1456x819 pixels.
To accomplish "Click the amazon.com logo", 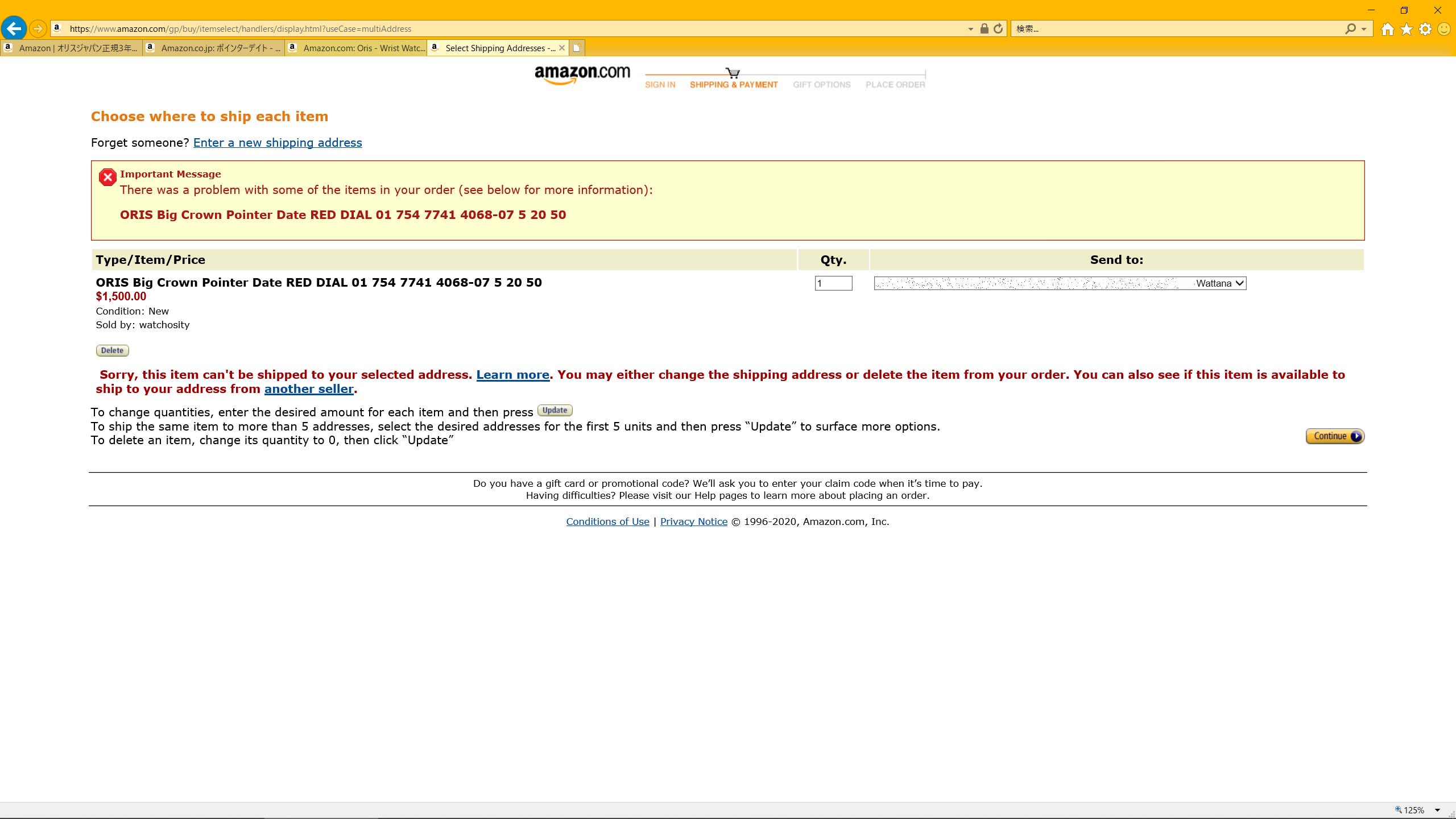I will pos(582,75).
